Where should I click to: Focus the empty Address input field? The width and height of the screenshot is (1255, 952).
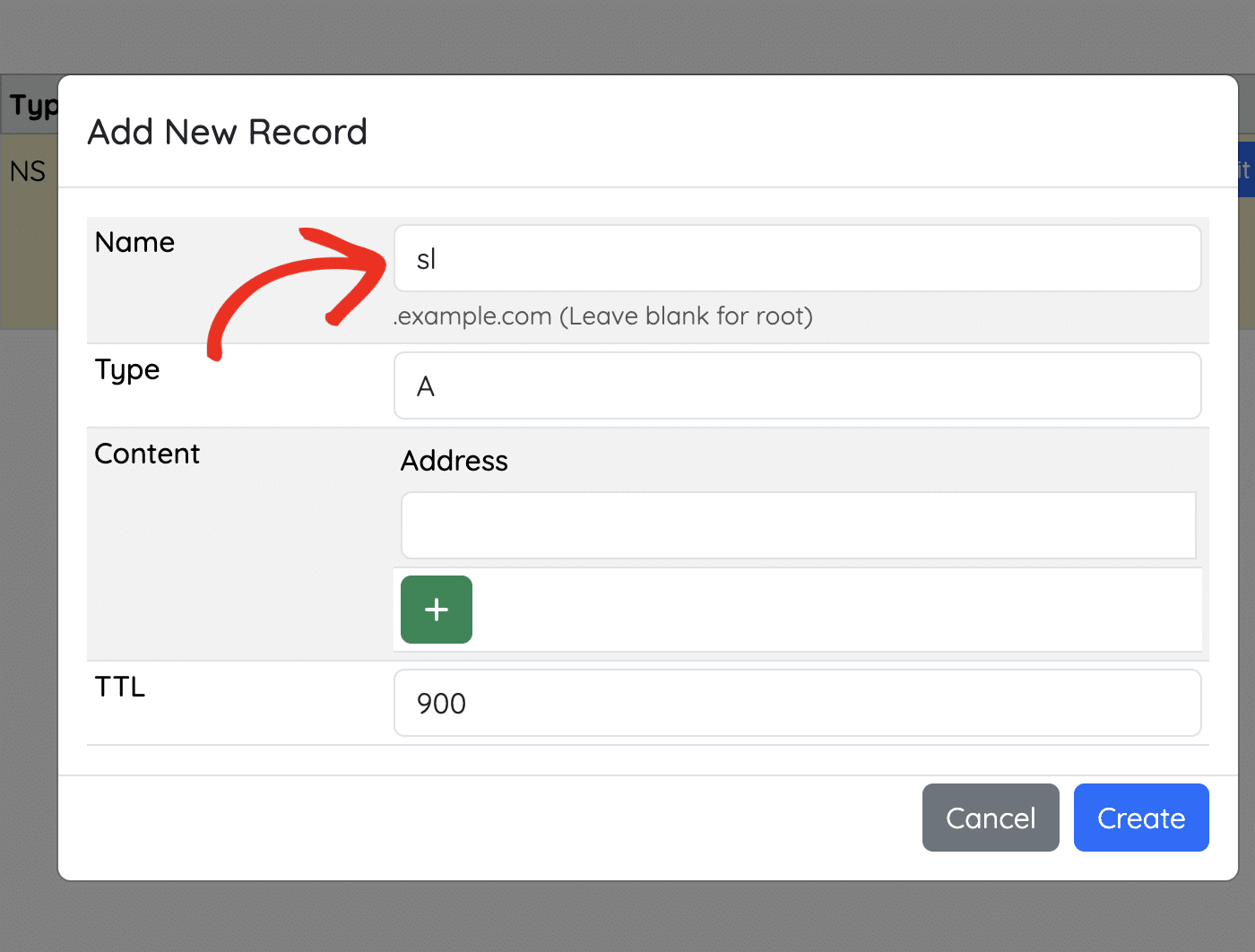pyautogui.click(x=798, y=525)
